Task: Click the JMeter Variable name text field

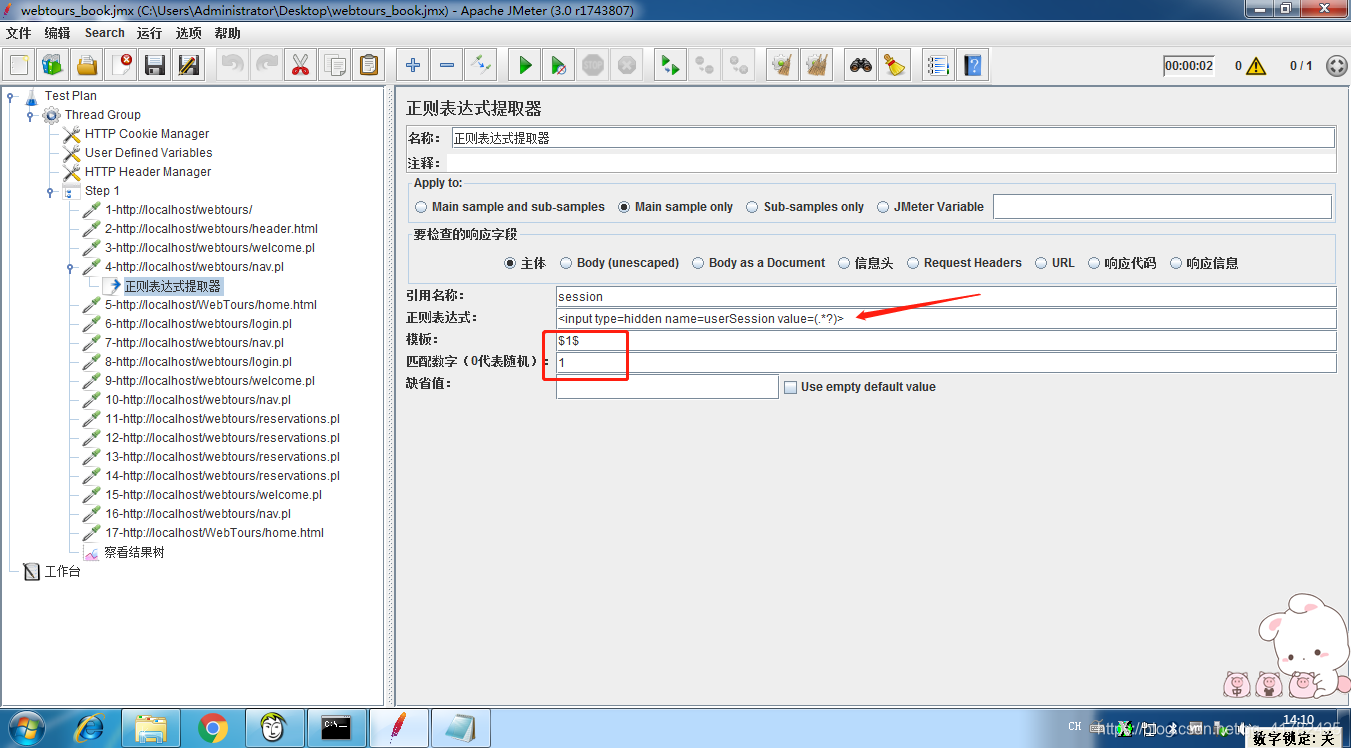Action: 1162,207
